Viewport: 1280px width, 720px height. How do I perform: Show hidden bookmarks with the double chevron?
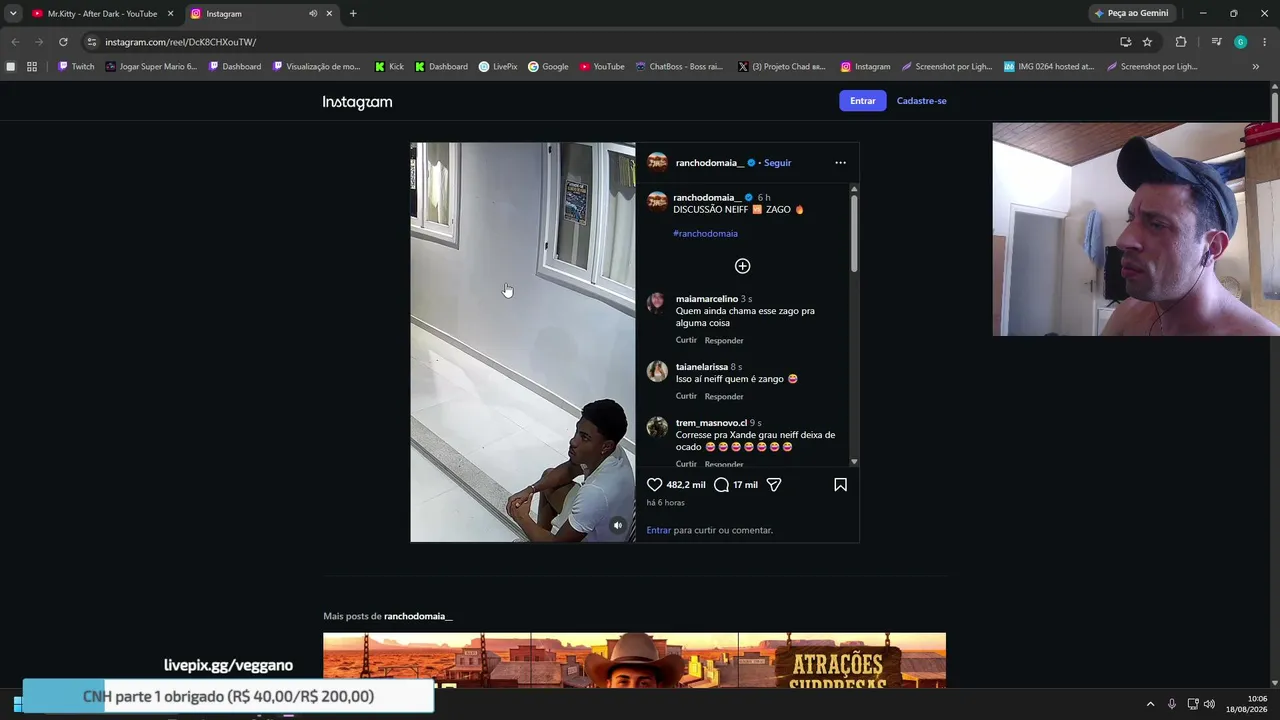pos(1255,67)
